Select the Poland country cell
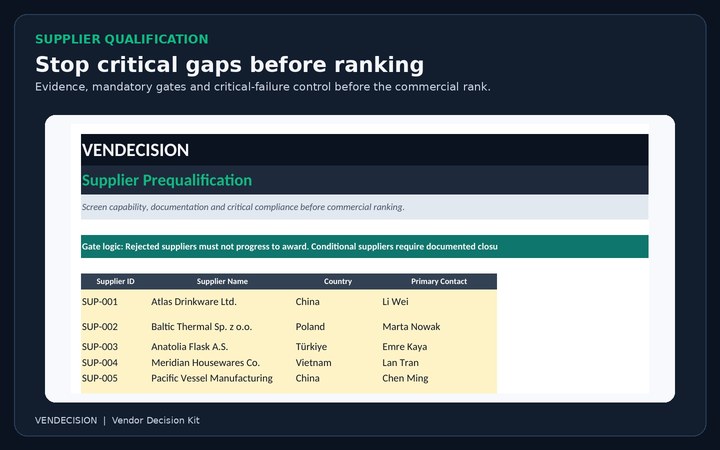Image resolution: width=720 pixels, height=450 pixels. [310, 326]
